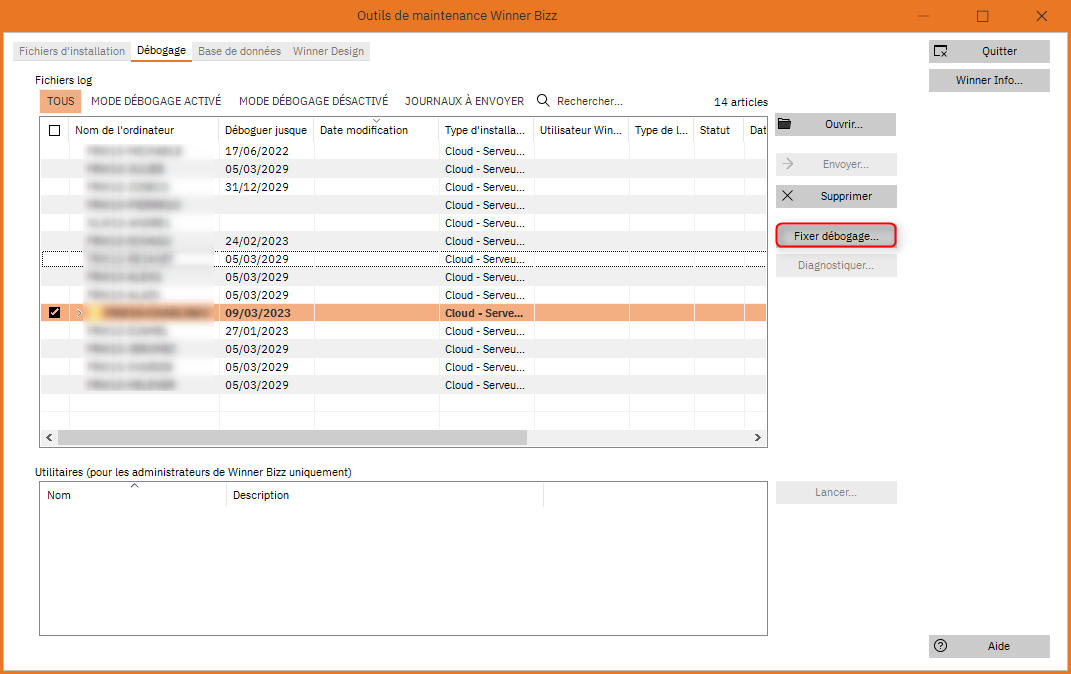Sort by Nom de l'ordinateur column header
The width and height of the screenshot is (1071, 674).
pyautogui.click(x=143, y=130)
